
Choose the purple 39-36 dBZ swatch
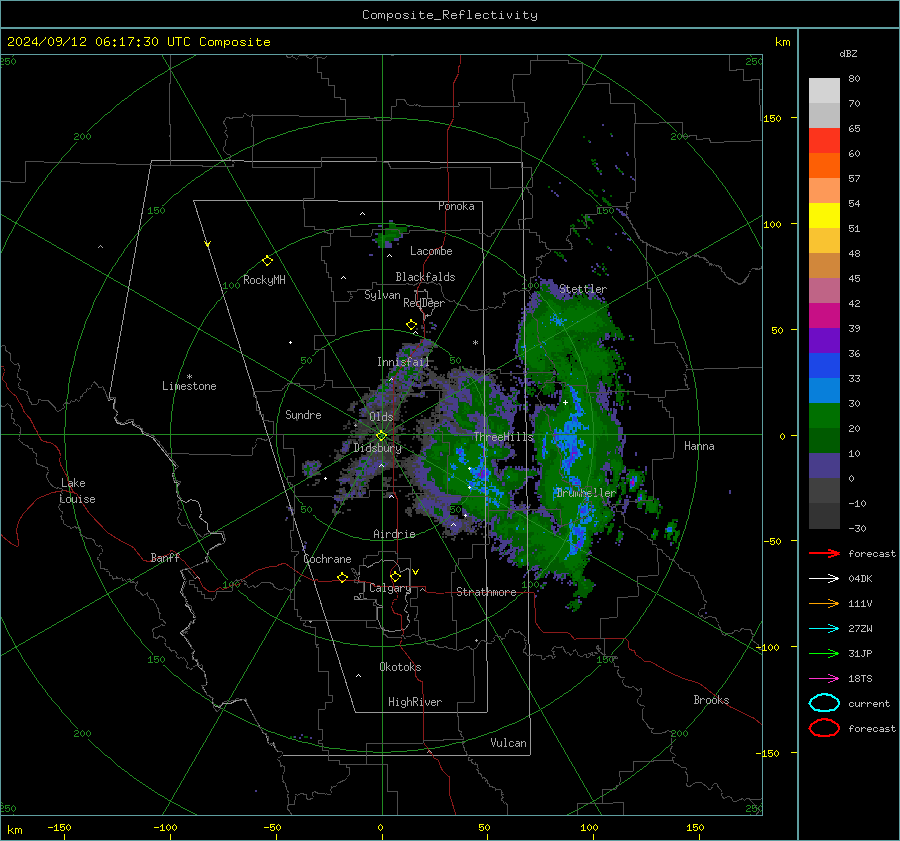pos(824,340)
